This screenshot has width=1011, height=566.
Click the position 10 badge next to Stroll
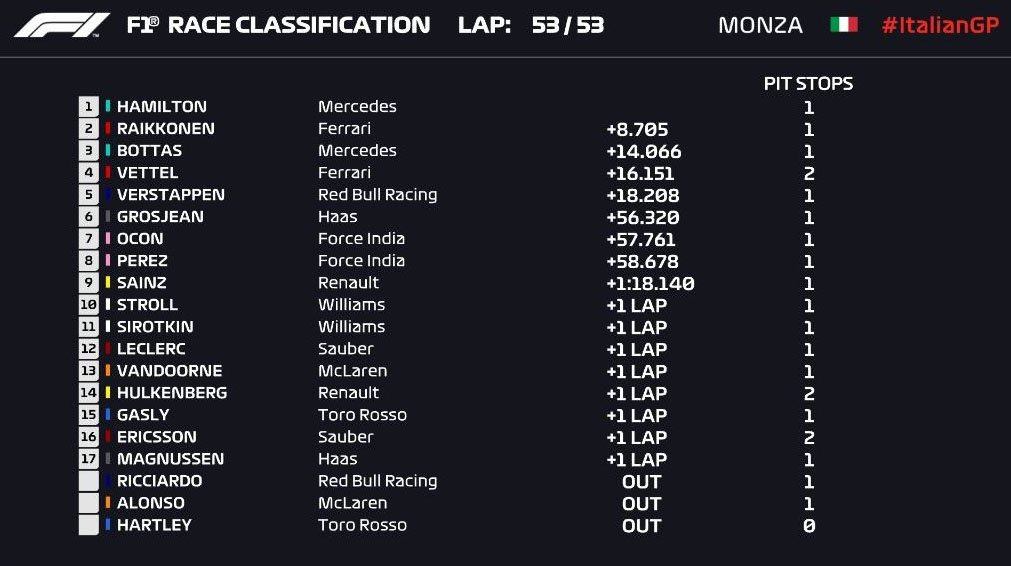[89, 305]
